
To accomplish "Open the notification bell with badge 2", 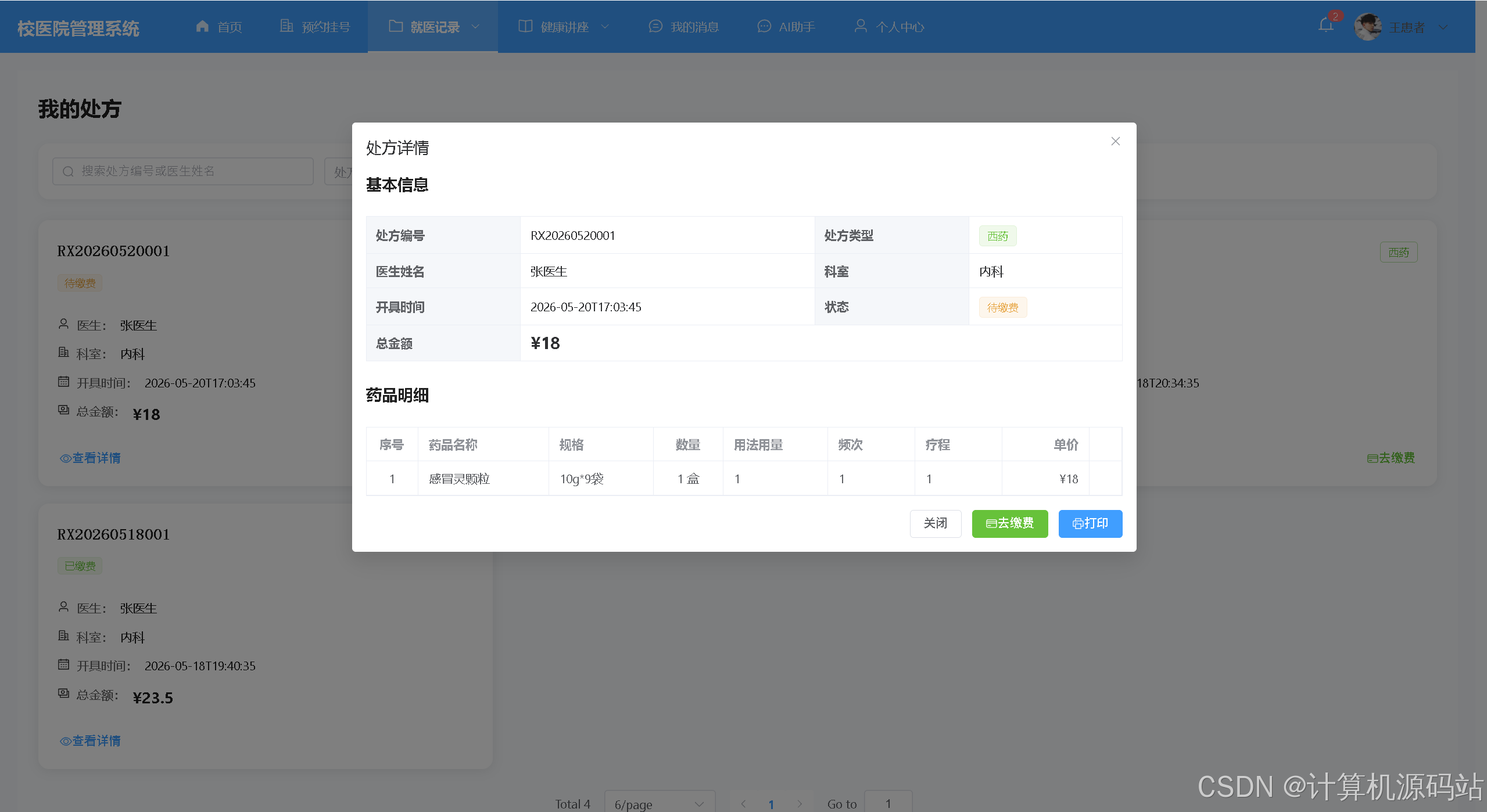I will pos(1326,25).
